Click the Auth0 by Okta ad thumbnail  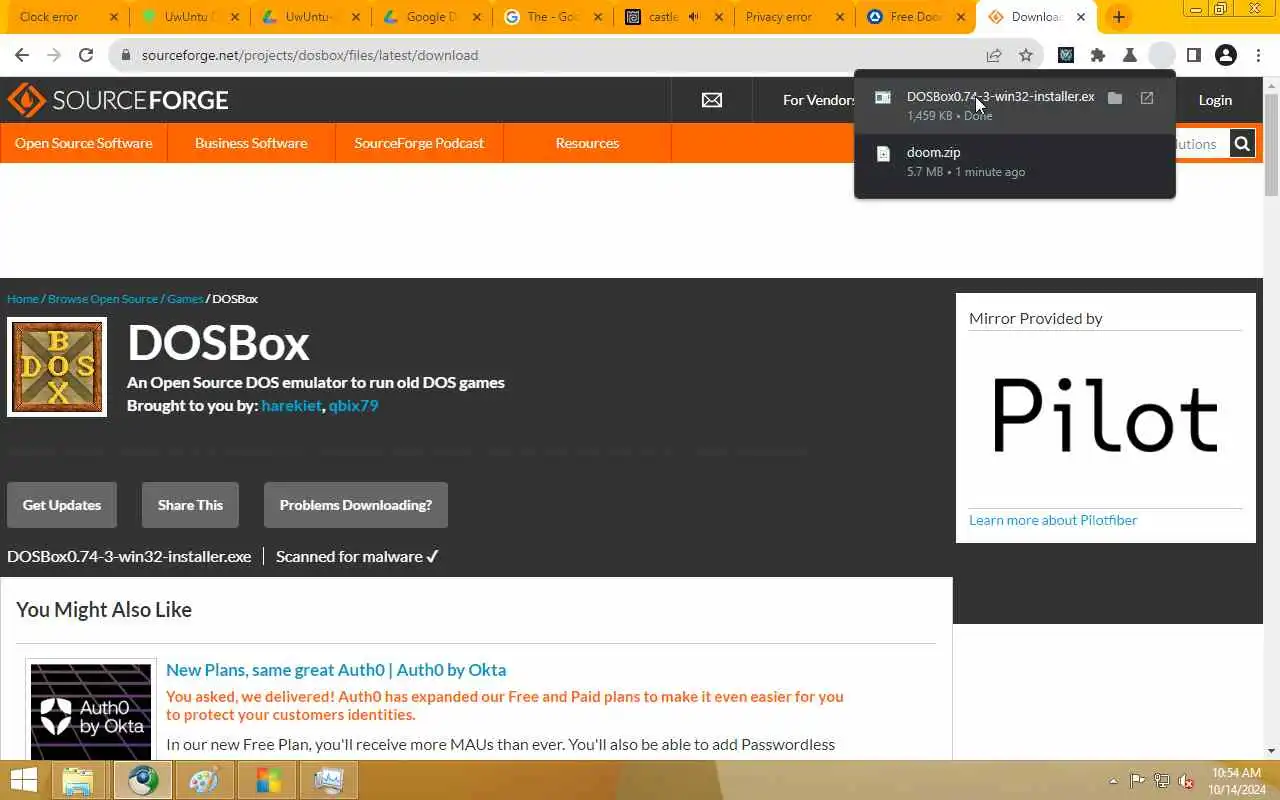tap(91, 712)
